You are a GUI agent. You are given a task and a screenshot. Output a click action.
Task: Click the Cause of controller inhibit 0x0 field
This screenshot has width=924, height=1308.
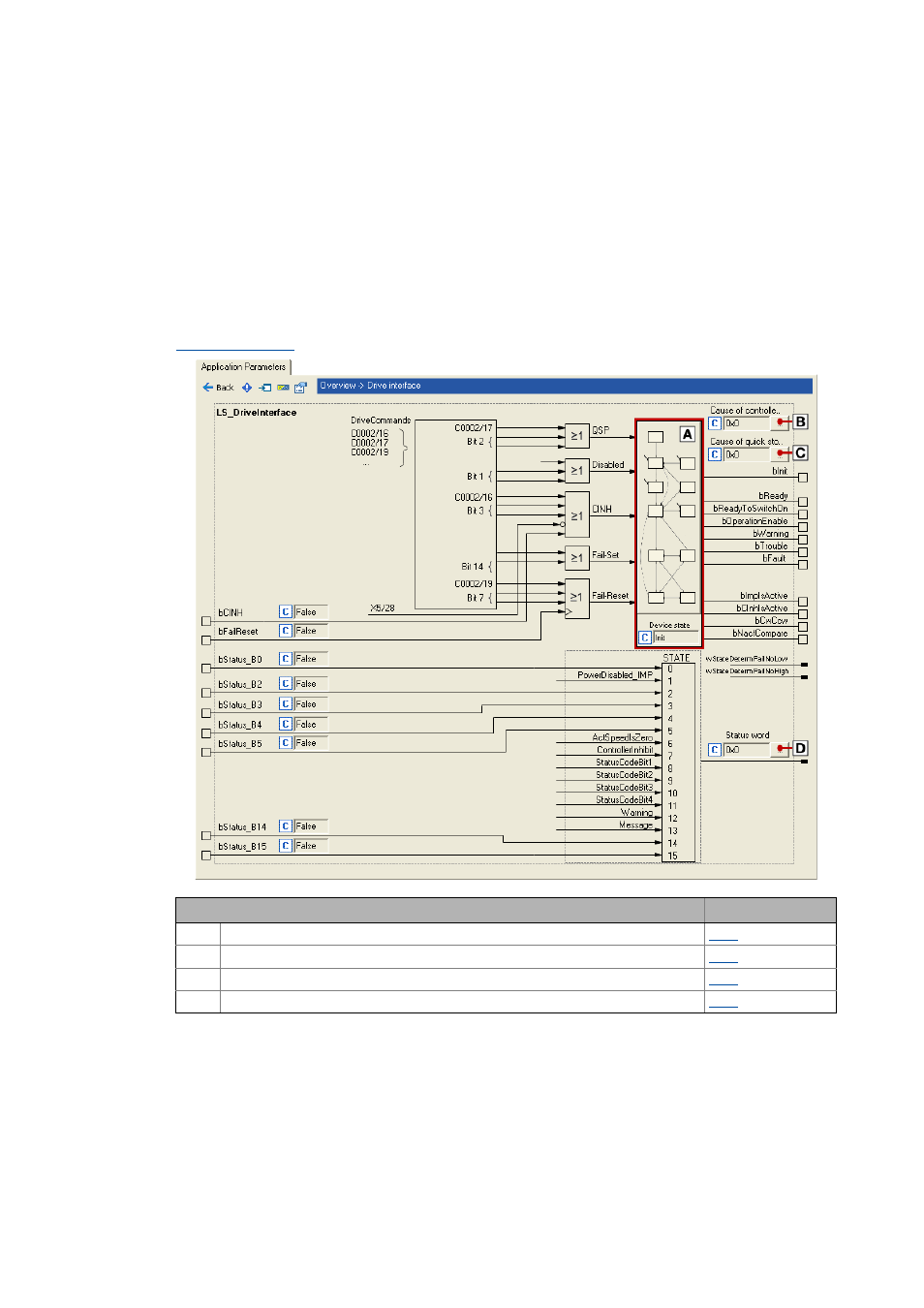click(x=748, y=423)
